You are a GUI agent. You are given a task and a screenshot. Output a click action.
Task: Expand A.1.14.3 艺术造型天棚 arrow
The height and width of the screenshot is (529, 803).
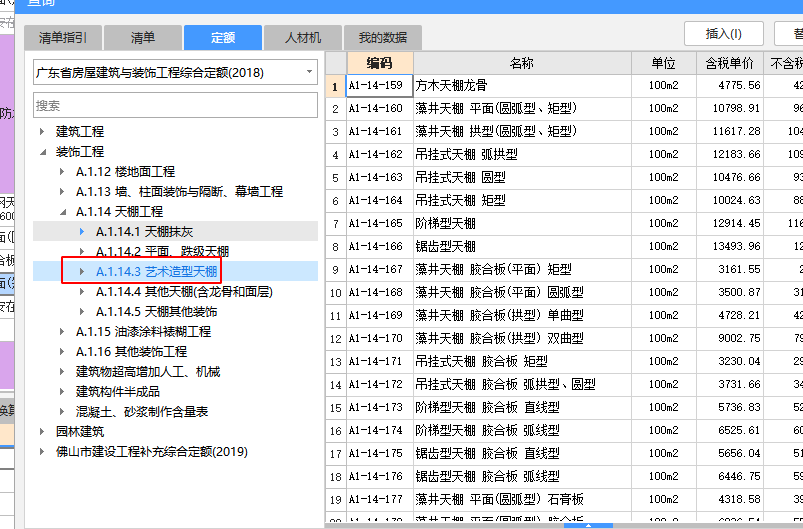pos(82,271)
